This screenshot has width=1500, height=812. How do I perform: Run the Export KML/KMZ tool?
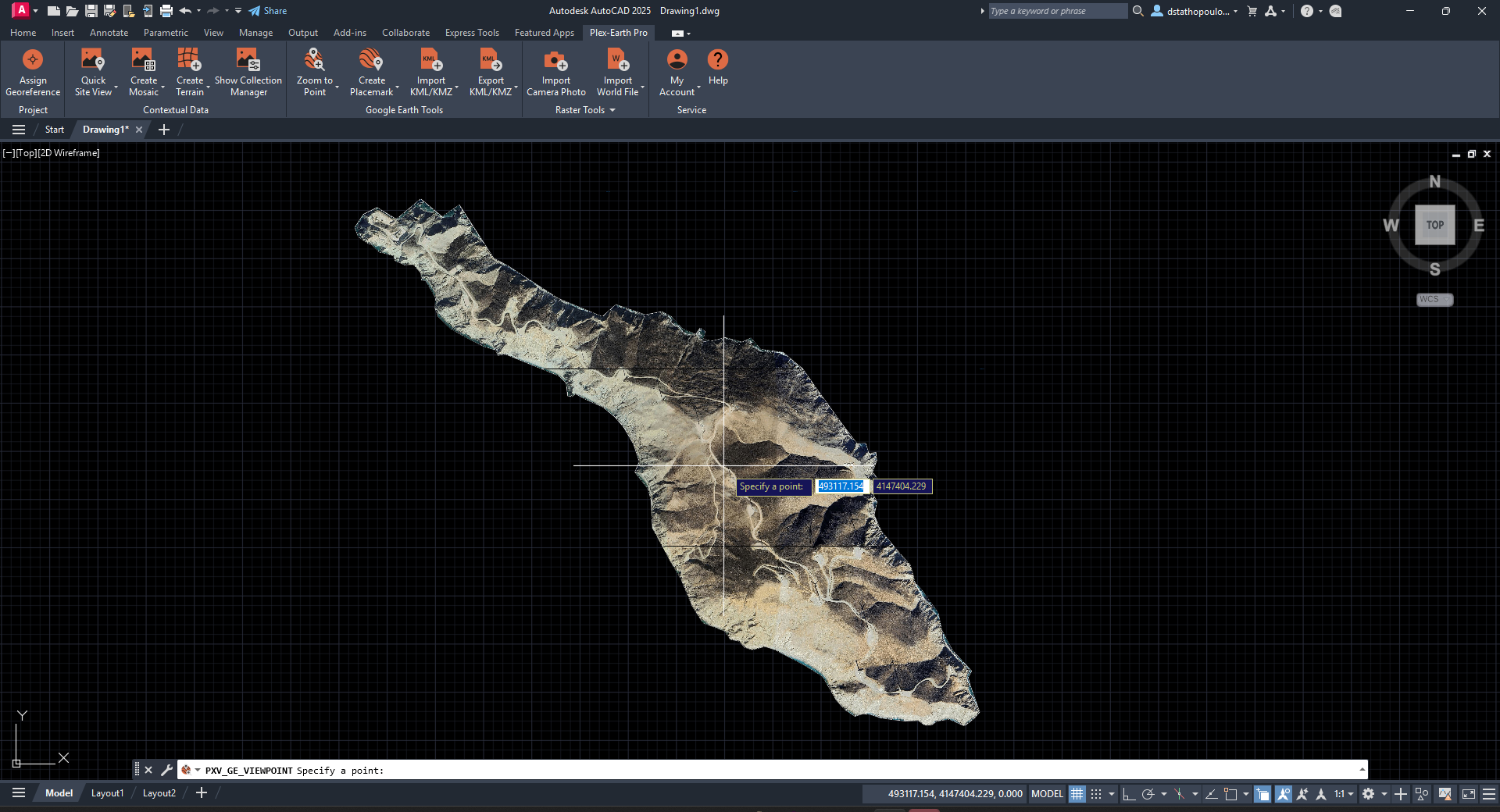click(491, 72)
